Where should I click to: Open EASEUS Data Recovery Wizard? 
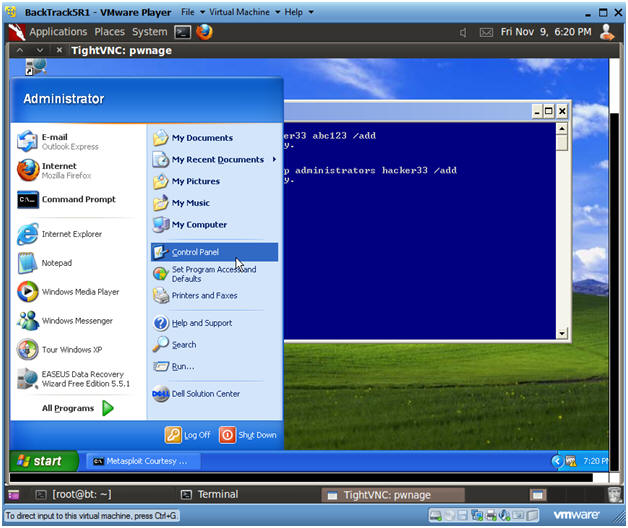(x=74, y=379)
